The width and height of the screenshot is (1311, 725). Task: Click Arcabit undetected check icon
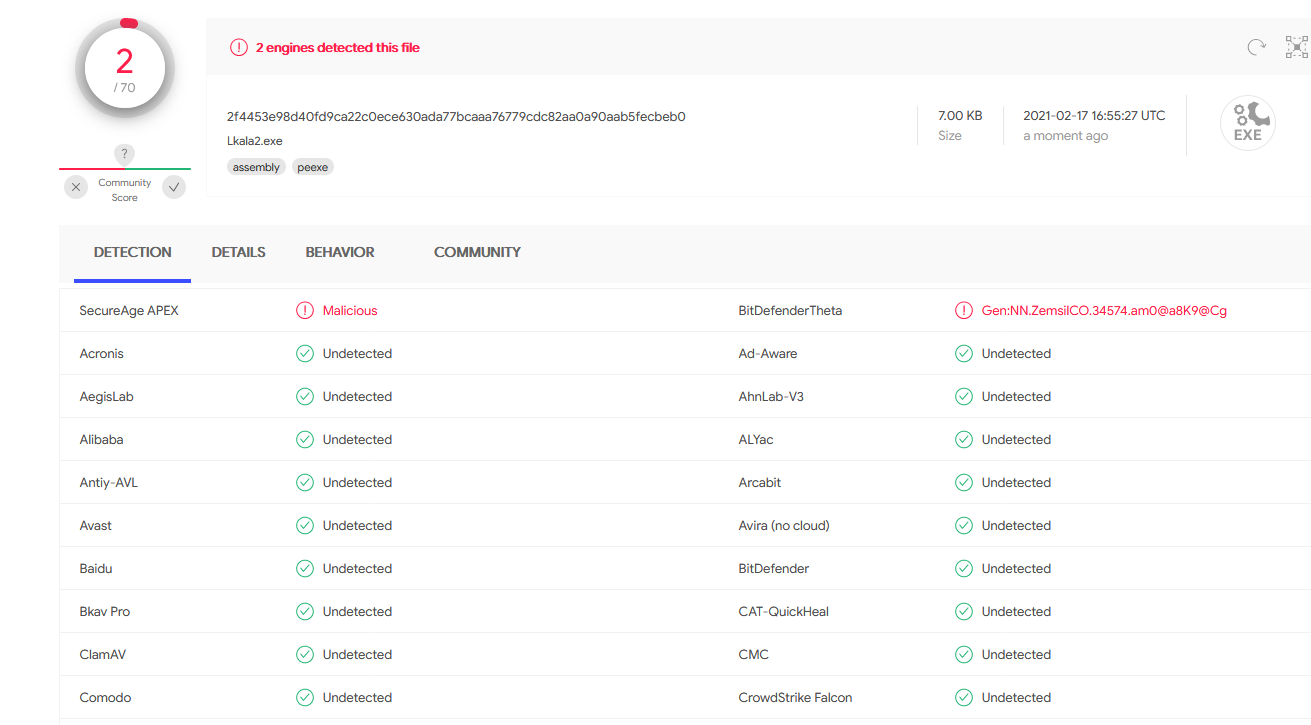(964, 483)
